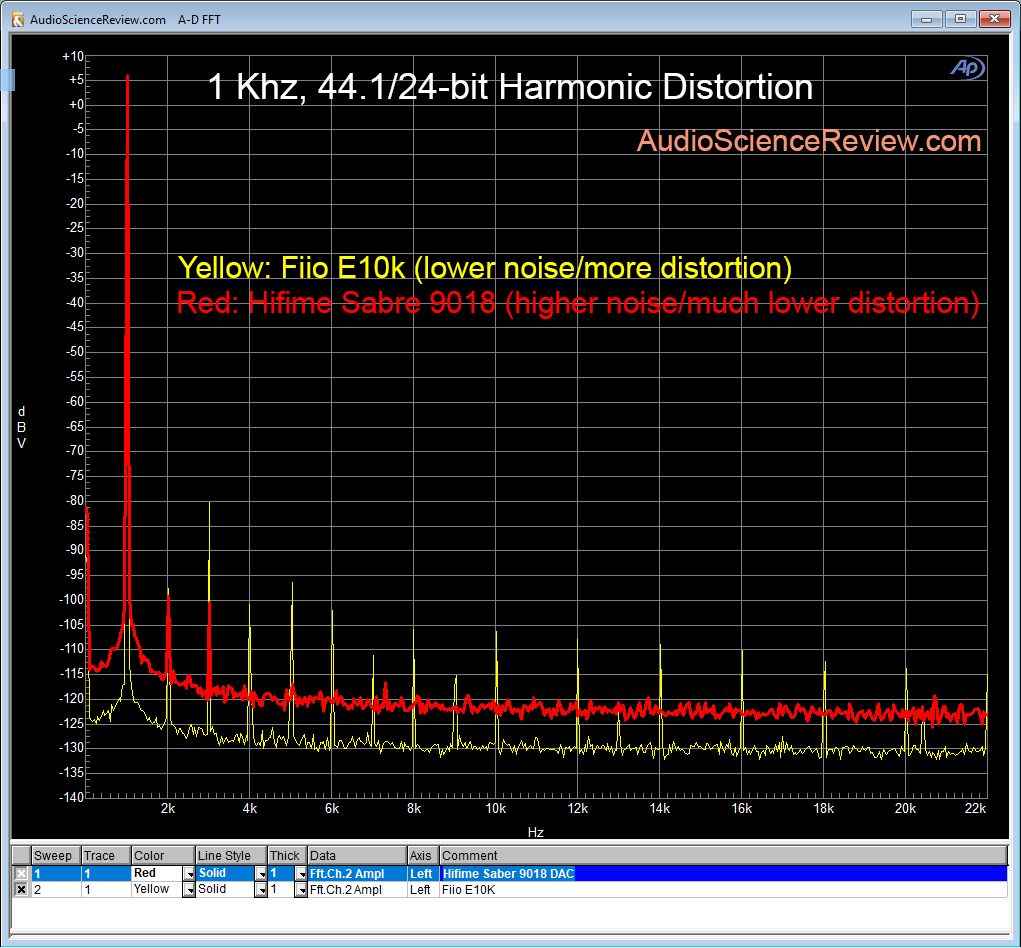Image resolution: width=1021 pixels, height=948 pixels.
Task: Click the red 'Hifime Sabre 9018' graph annotation
Action: (578, 303)
